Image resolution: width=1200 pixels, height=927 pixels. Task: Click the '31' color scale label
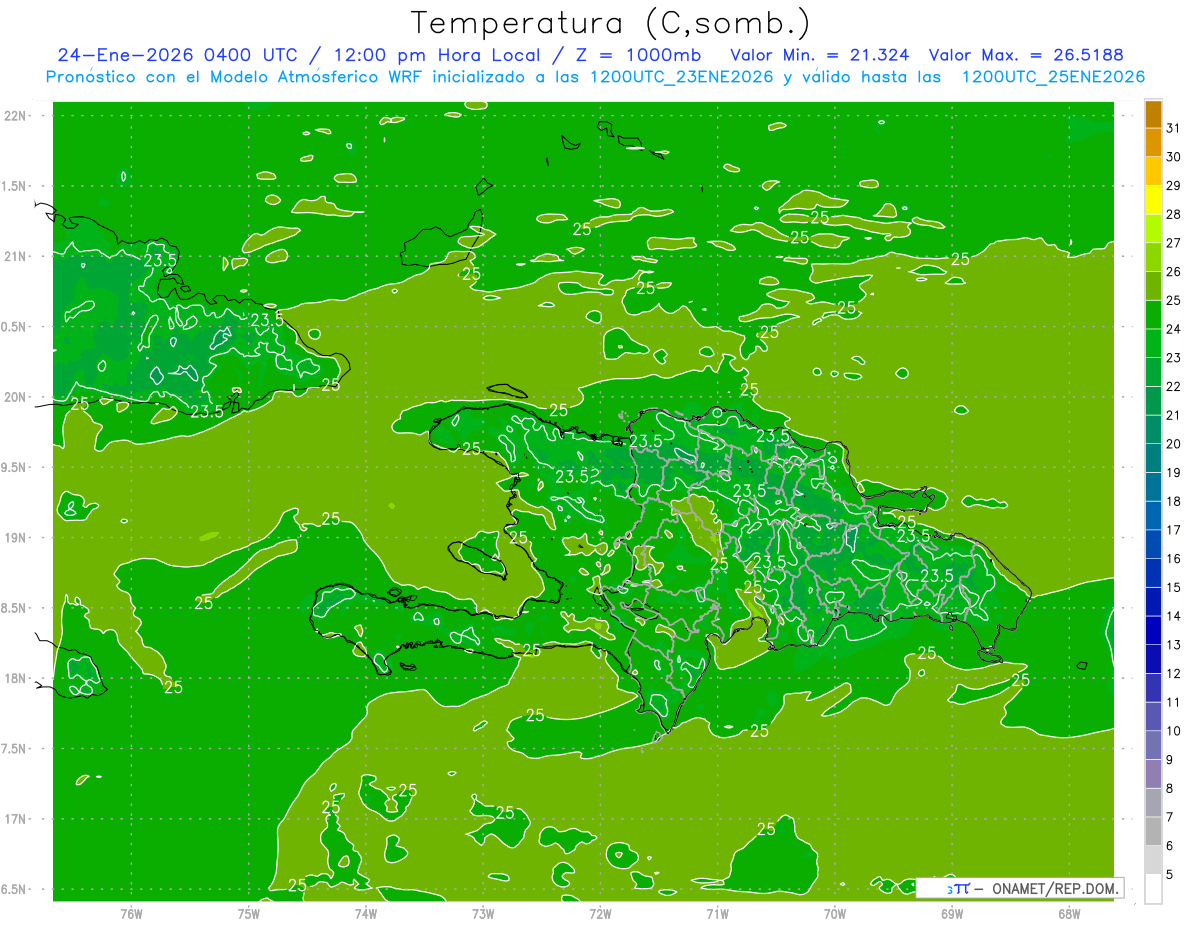1174,128
